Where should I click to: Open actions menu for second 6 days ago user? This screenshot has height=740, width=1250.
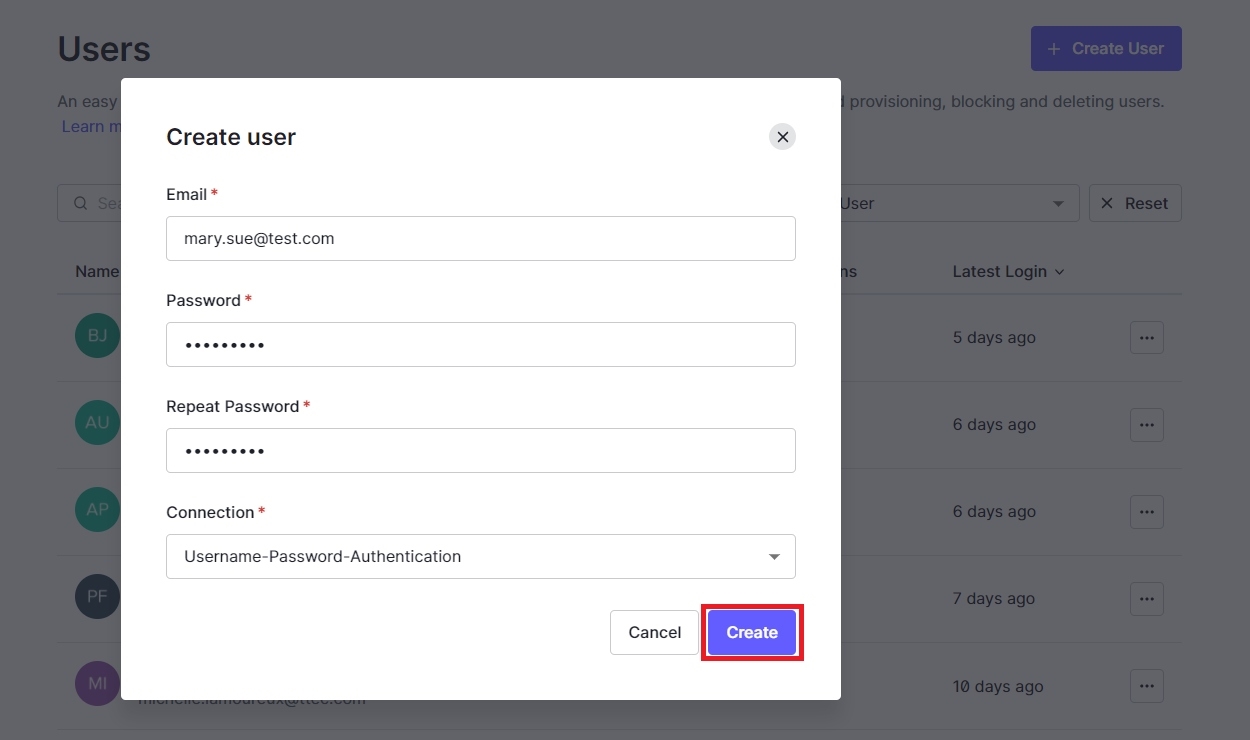(x=1147, y=512)
